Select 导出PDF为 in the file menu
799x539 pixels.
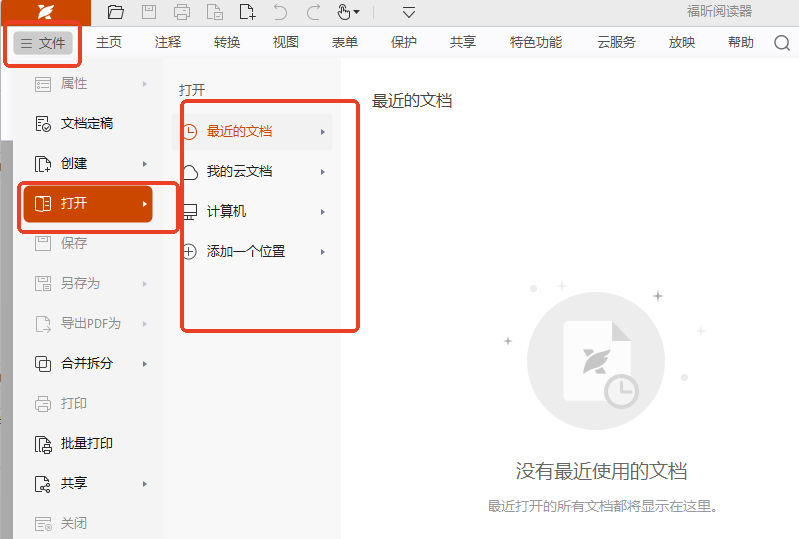point(88,324)
